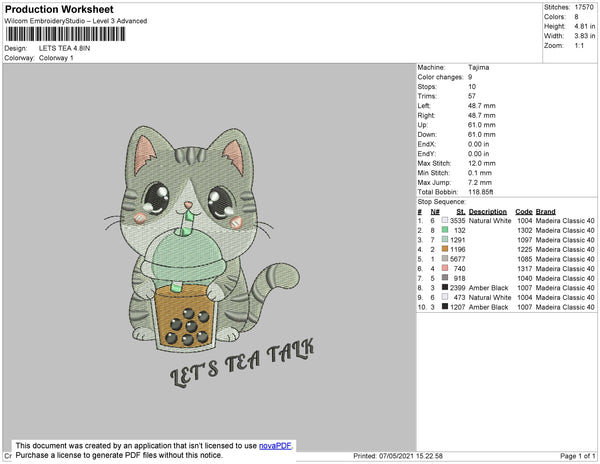Select the light mint swatch in stop 3
The image size is (600, 464).
(445, 239)
